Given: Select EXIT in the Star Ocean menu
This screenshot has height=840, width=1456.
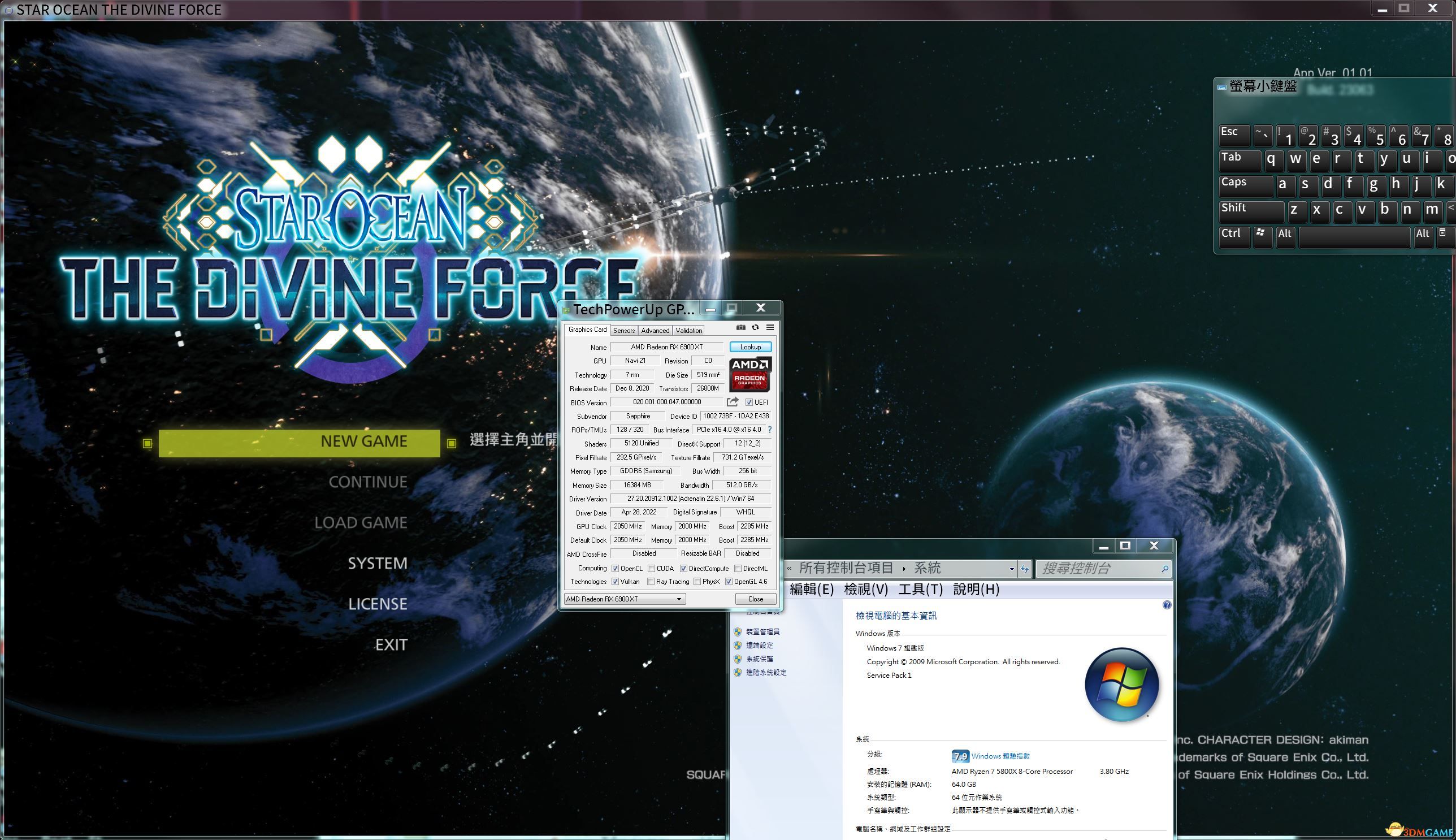Looking at the screenshot, I should 391,645.
